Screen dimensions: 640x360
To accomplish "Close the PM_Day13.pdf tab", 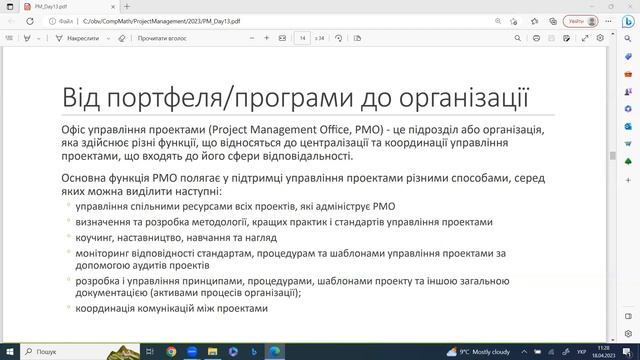I will click(x=113, y=7).
